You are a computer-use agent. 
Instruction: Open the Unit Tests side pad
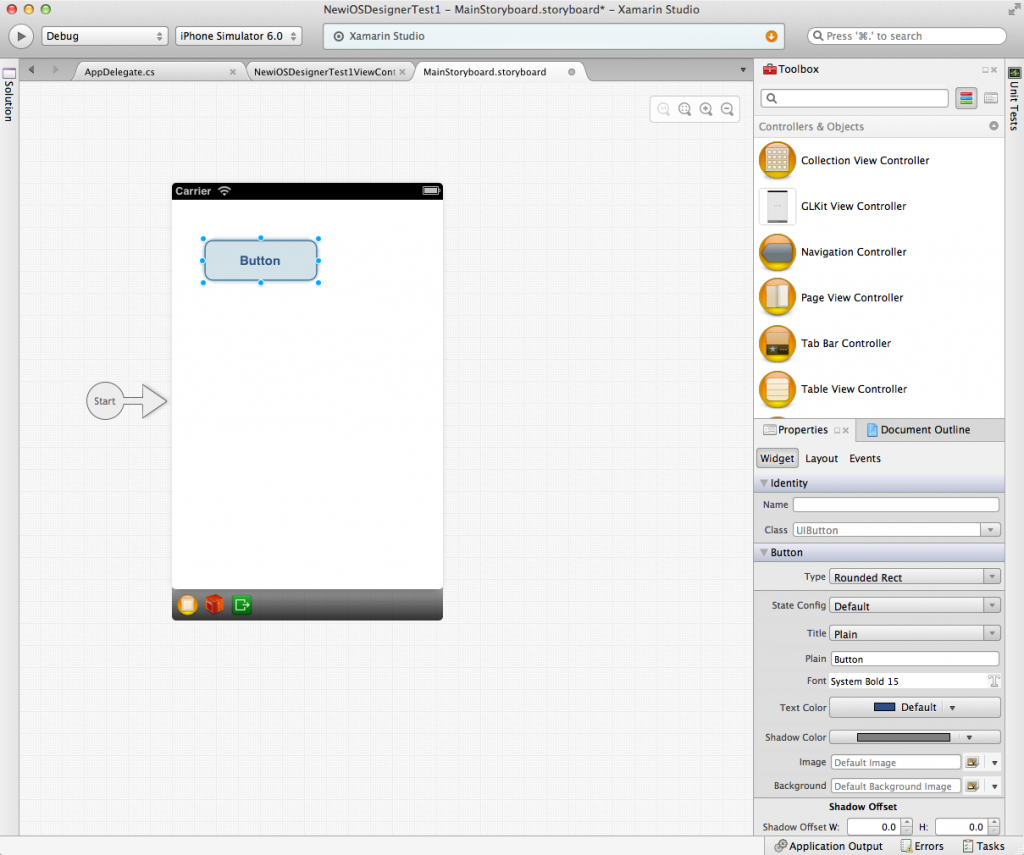(x=1014, y=98)
